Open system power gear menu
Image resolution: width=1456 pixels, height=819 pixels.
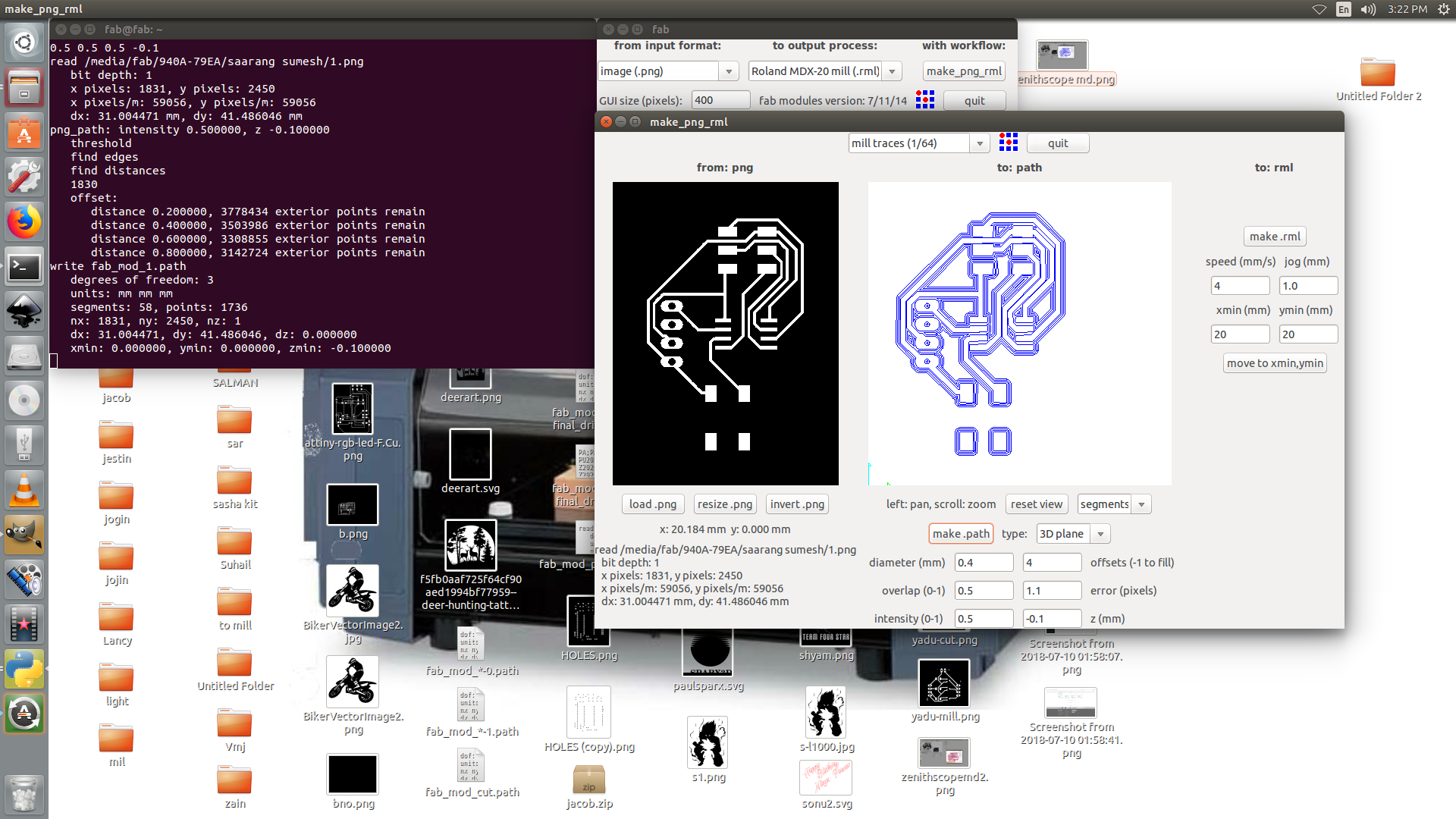click(x=1444, y=9)
